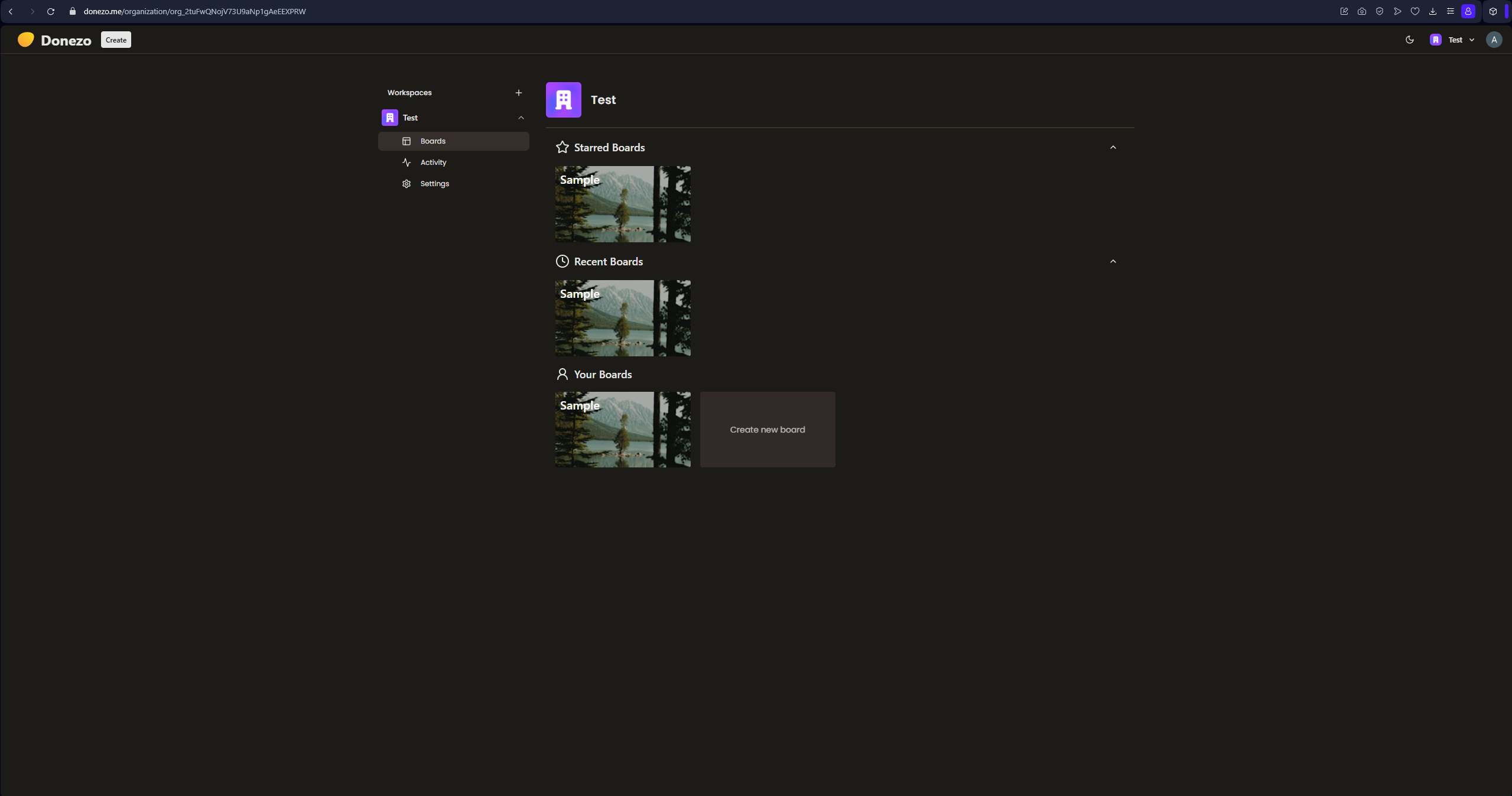
Task: Click the browser snapshot camera icon
Action: [x=1361, y=11]
